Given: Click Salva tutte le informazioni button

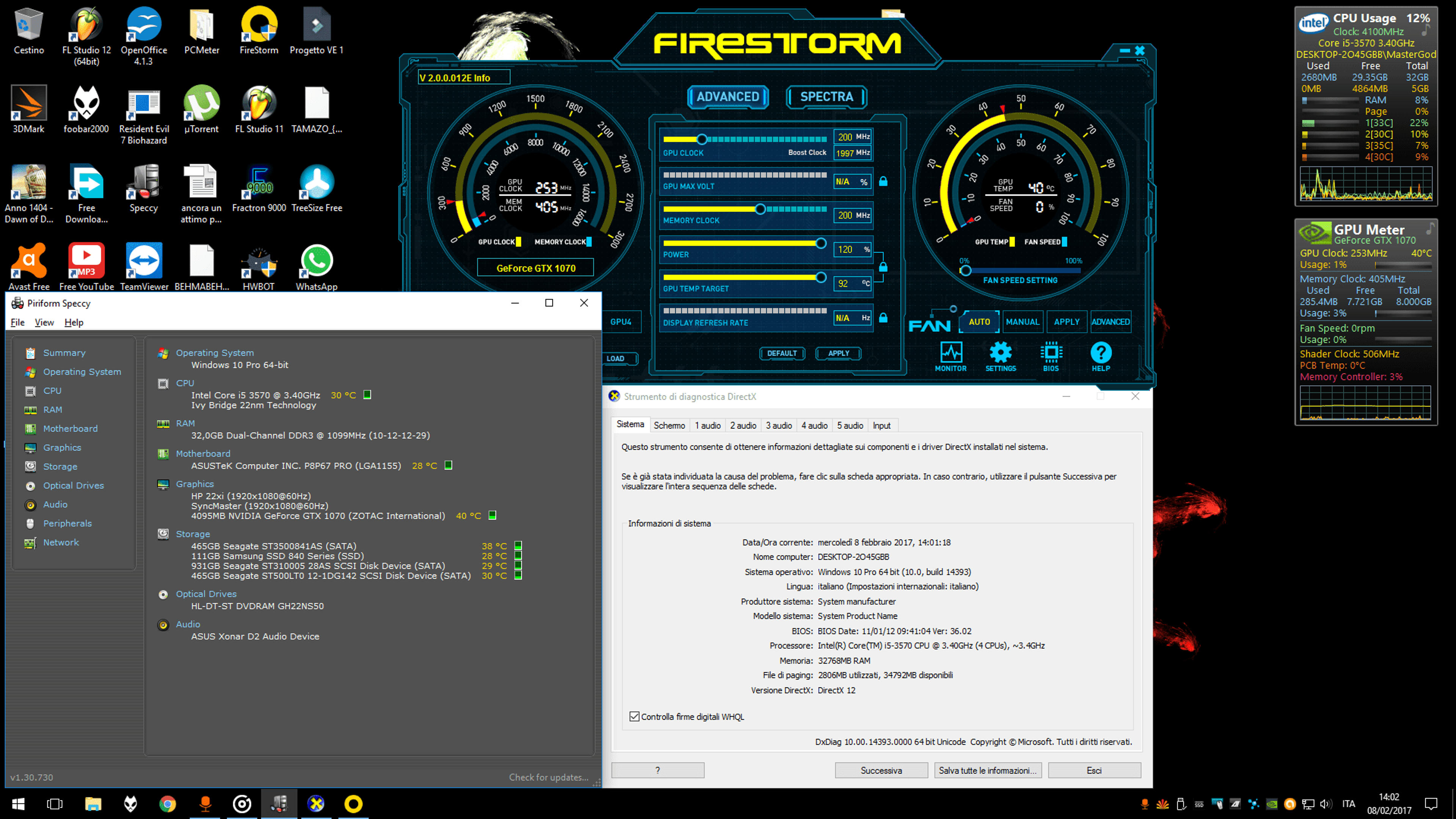Looking at the screenshot, I should [987, 770].
